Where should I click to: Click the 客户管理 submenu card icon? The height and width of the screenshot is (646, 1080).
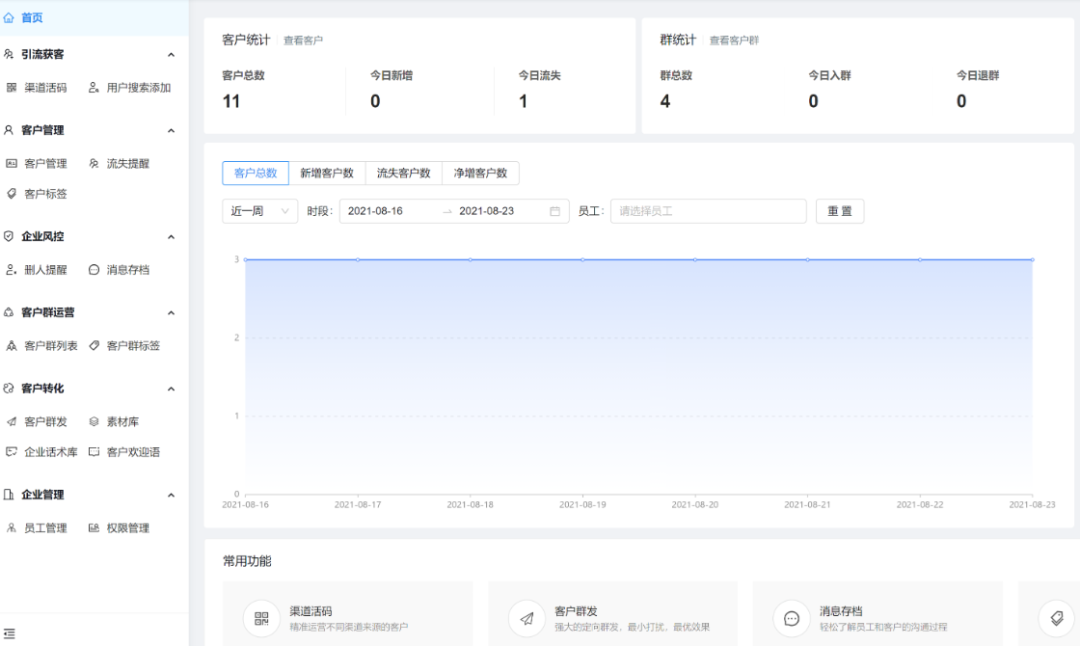11,163
